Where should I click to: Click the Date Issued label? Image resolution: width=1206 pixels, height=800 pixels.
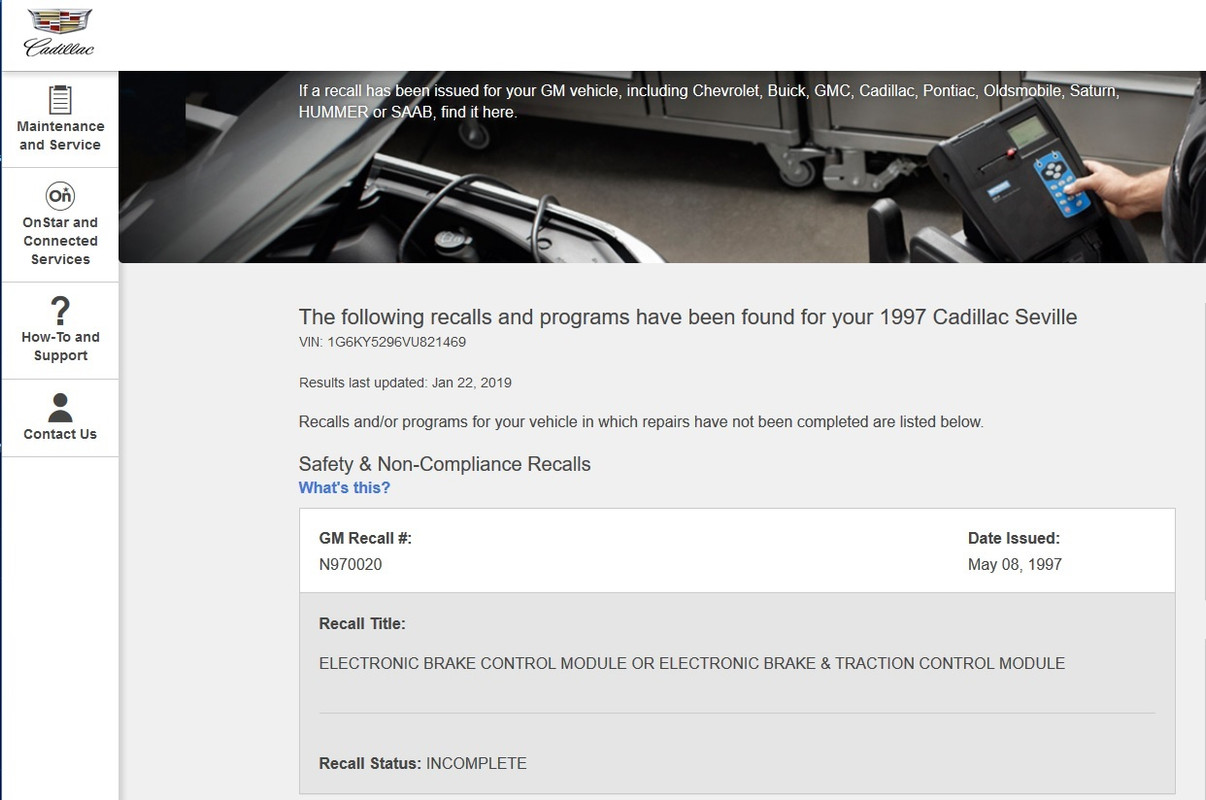(x=1013, y=538)
